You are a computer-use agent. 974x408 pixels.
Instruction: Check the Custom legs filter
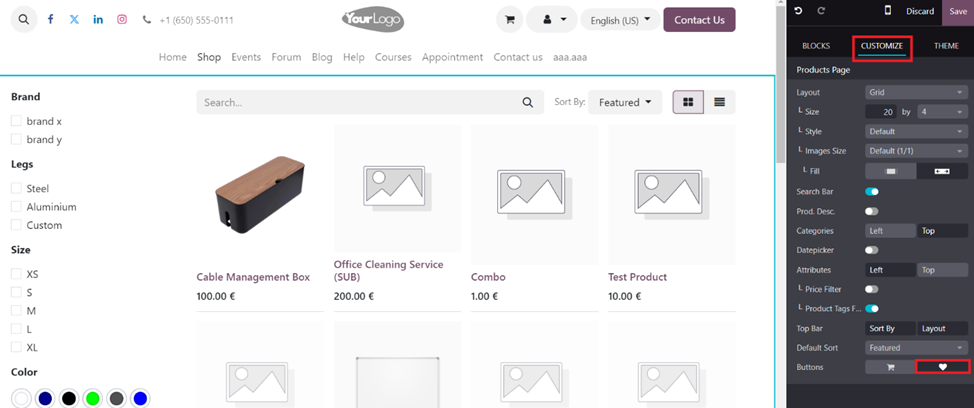tap(16, 225)
